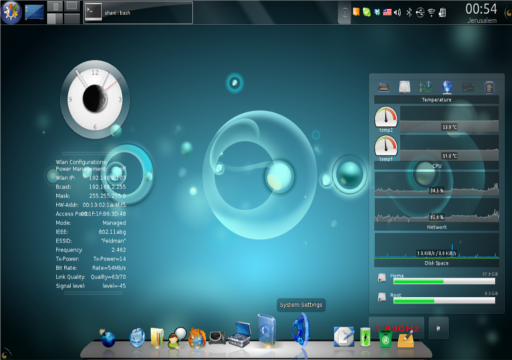The height and width of the screenshot is (360, 512).
Task: Open the blue toolbox dock icon
Action: click(239, 334)
